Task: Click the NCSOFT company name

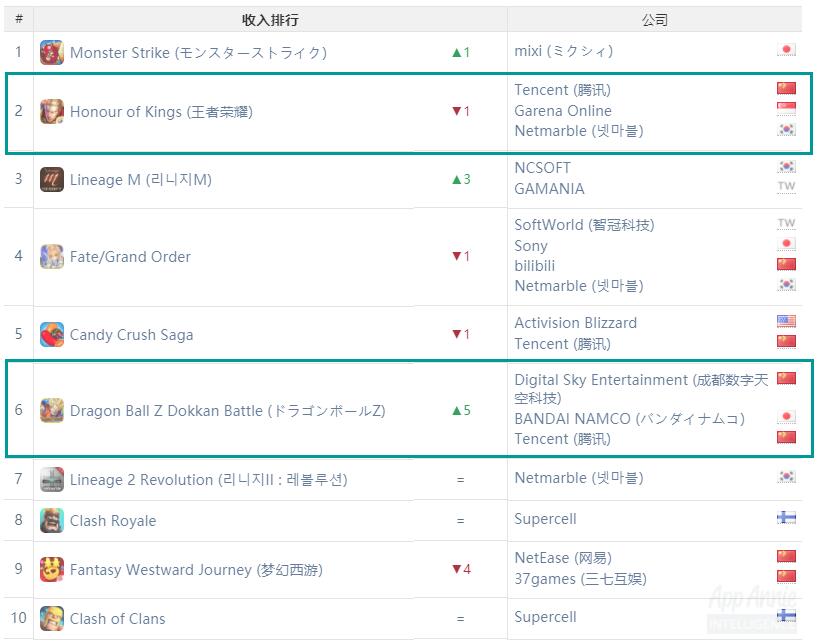Action: pos(542,168)
